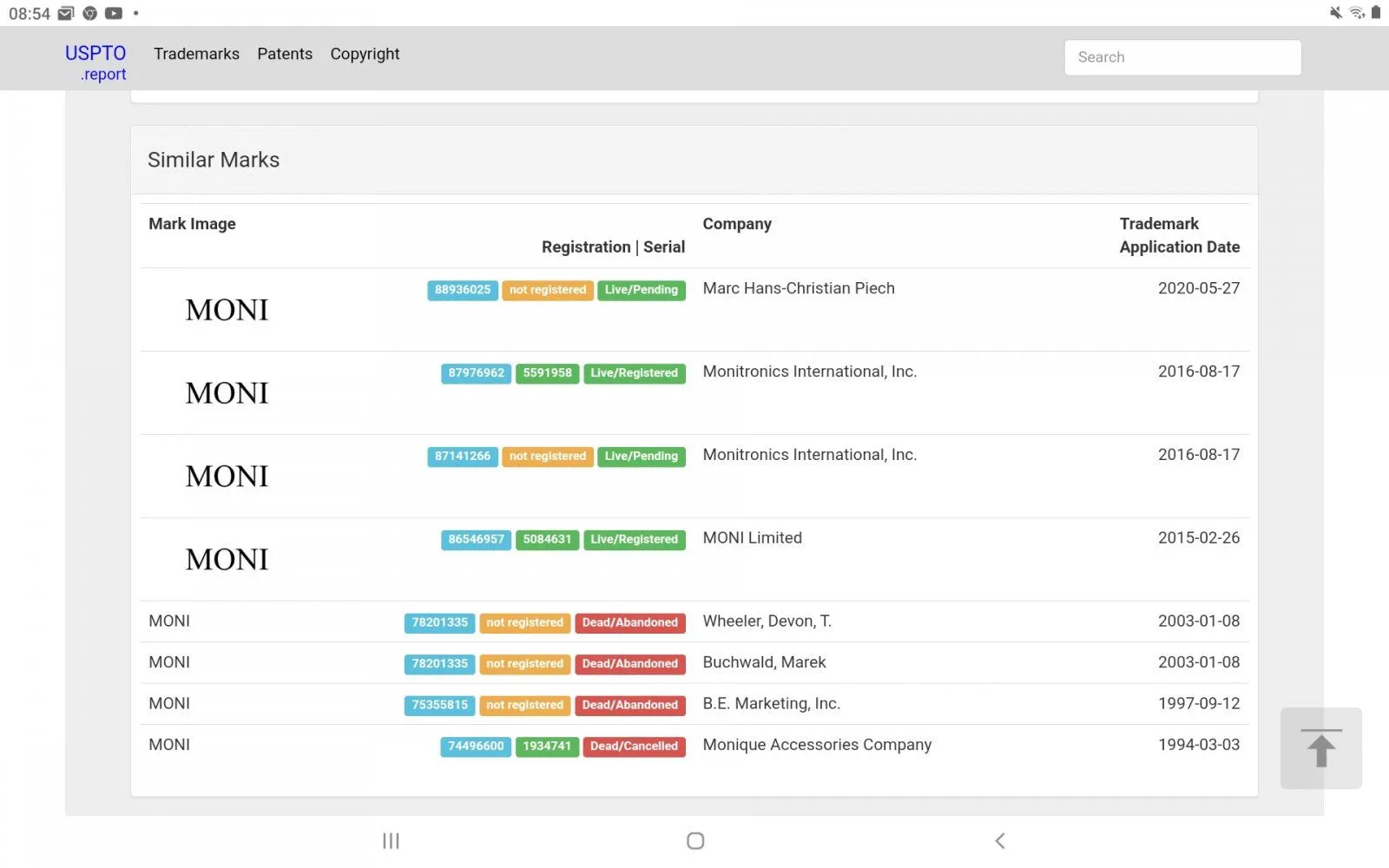1389x868 pixels.
Task: Open the MONI mark image for serial 87976962
Action: click(x=227, y=393)
